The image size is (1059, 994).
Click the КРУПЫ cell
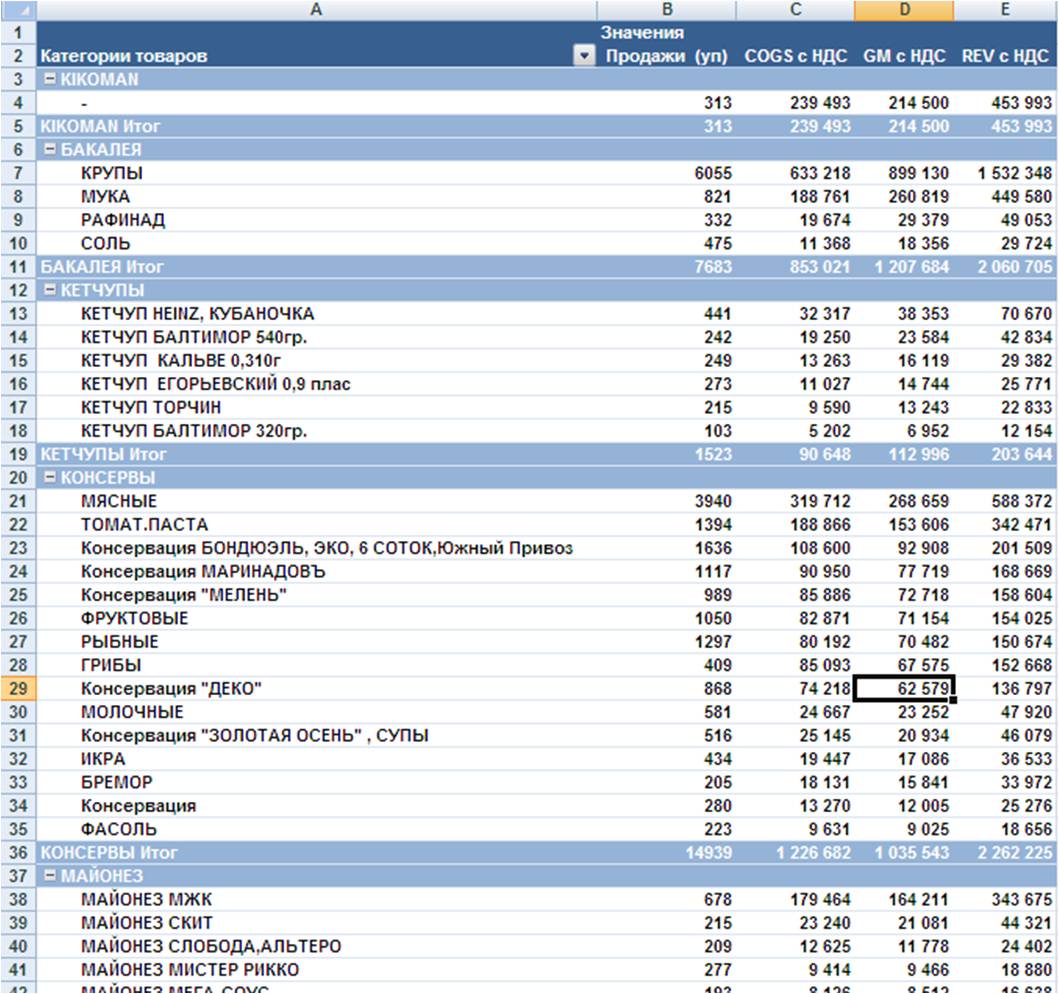pos(112,173)
